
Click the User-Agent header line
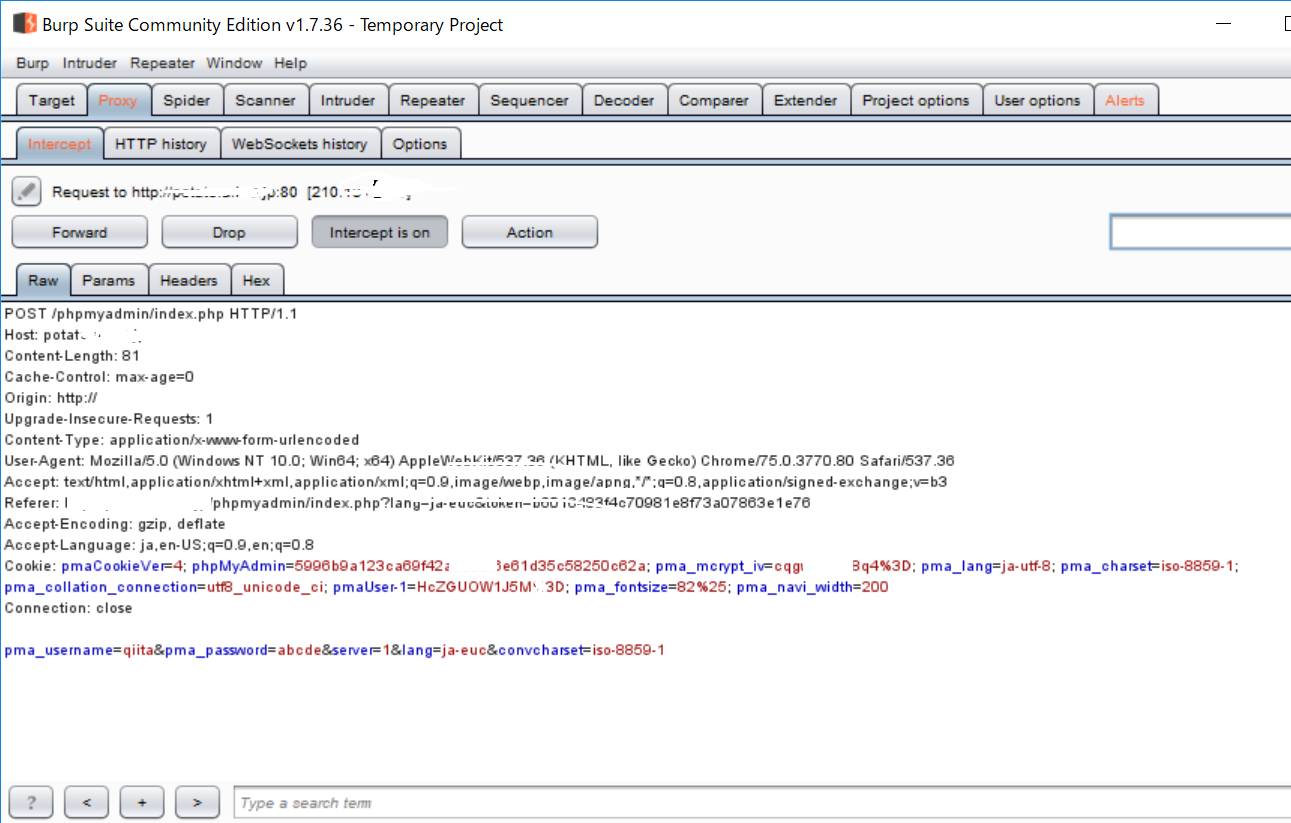click(479, 461)
